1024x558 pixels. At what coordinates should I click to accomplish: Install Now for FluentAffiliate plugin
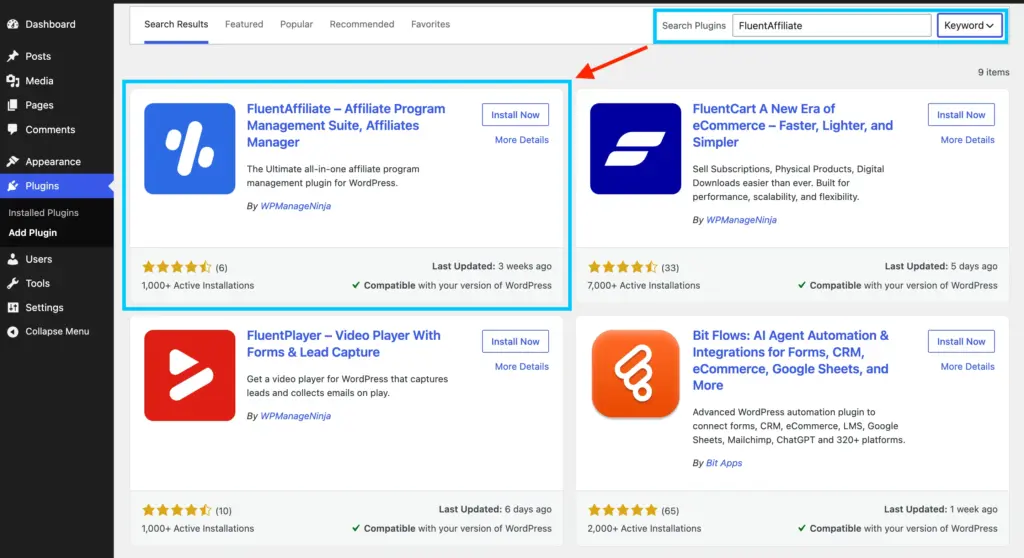click(x=515, y=114)
